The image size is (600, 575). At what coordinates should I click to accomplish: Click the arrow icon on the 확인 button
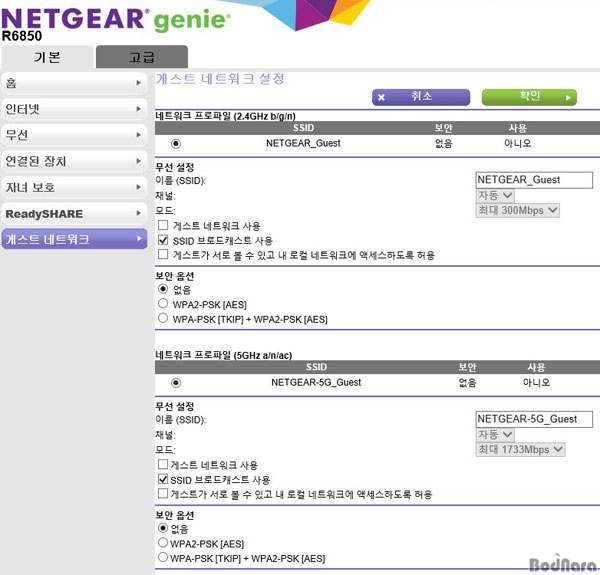[x=568, y=98]
